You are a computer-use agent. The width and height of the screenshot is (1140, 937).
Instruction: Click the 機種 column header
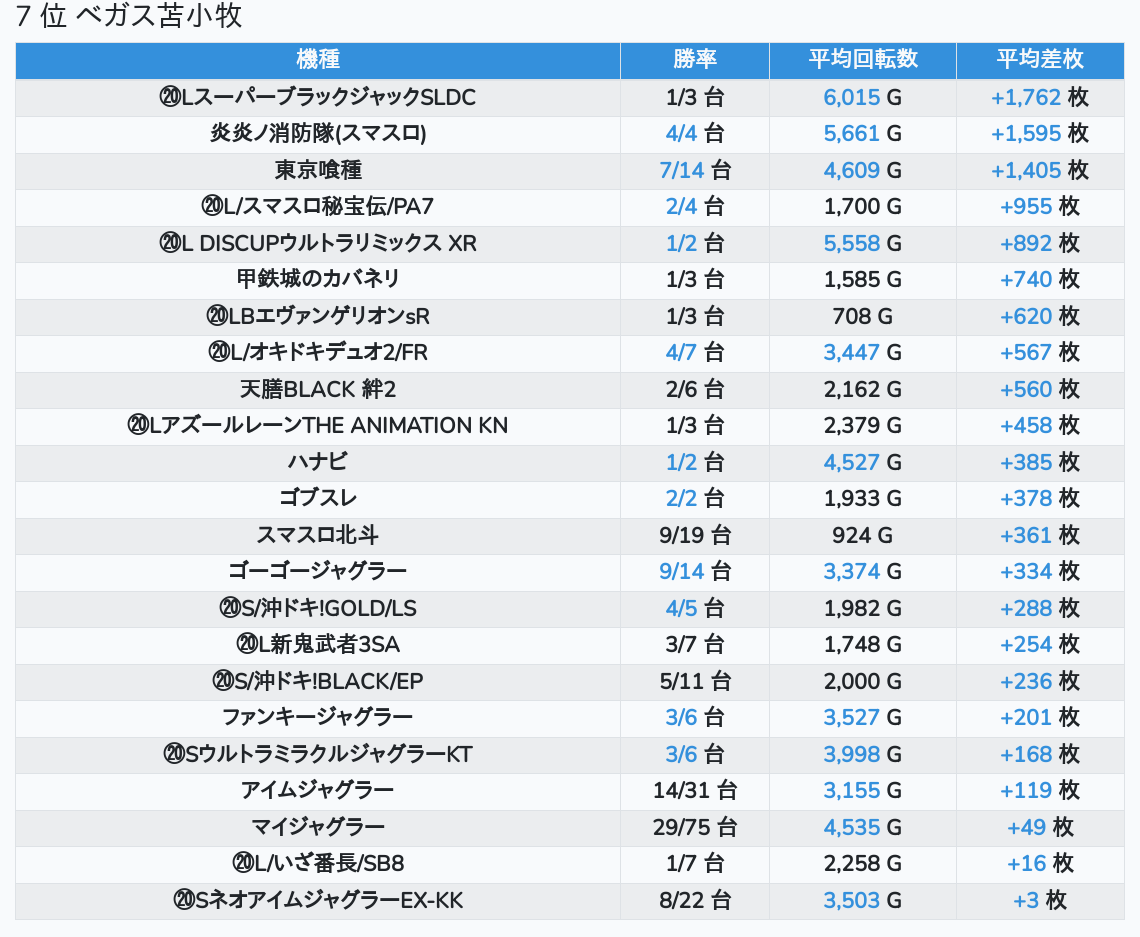318,60
